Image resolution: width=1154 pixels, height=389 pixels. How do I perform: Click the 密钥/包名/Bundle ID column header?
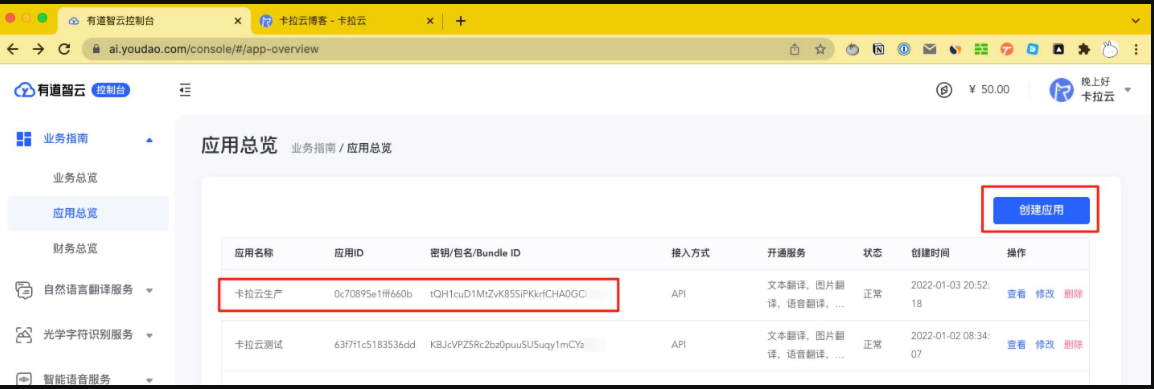475,253
